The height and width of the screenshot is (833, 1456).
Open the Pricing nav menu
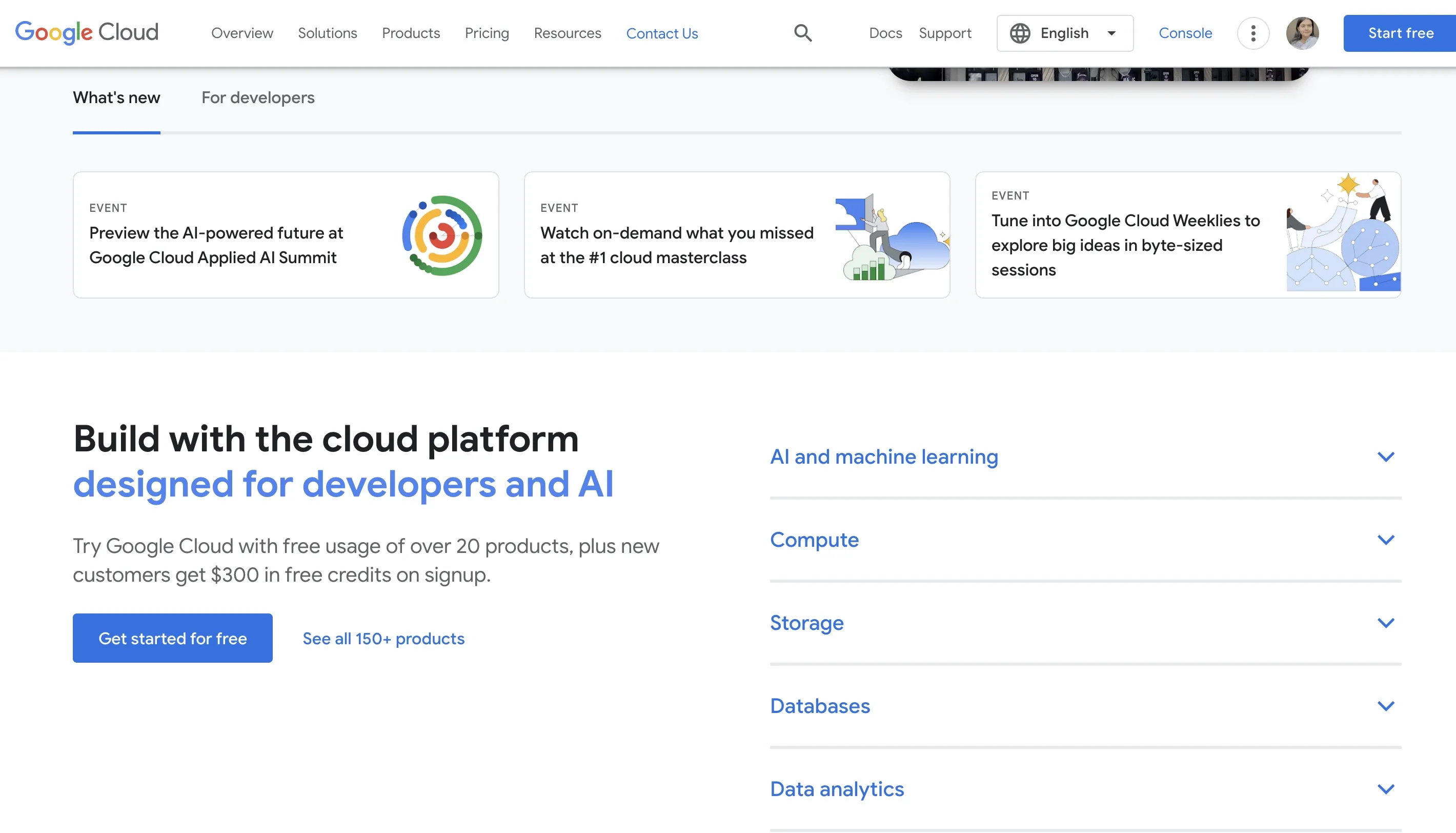point(487,33)
